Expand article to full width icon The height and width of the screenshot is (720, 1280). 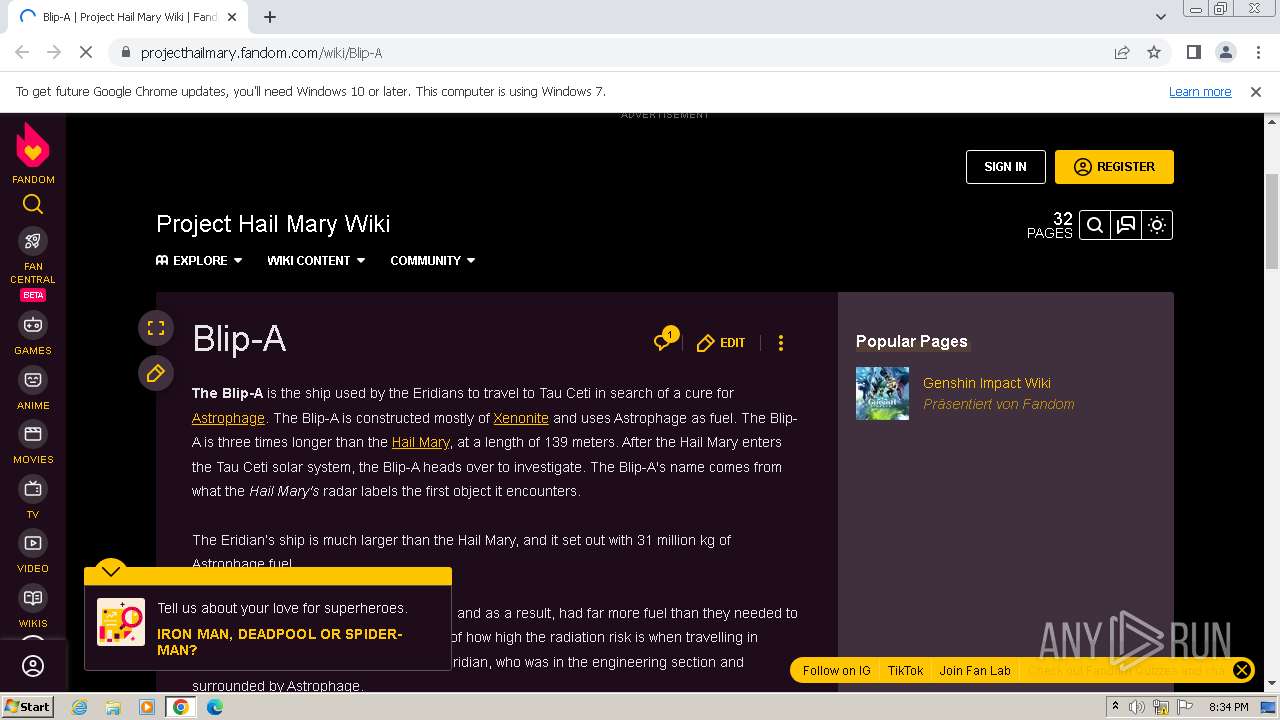tap(156, 328)
